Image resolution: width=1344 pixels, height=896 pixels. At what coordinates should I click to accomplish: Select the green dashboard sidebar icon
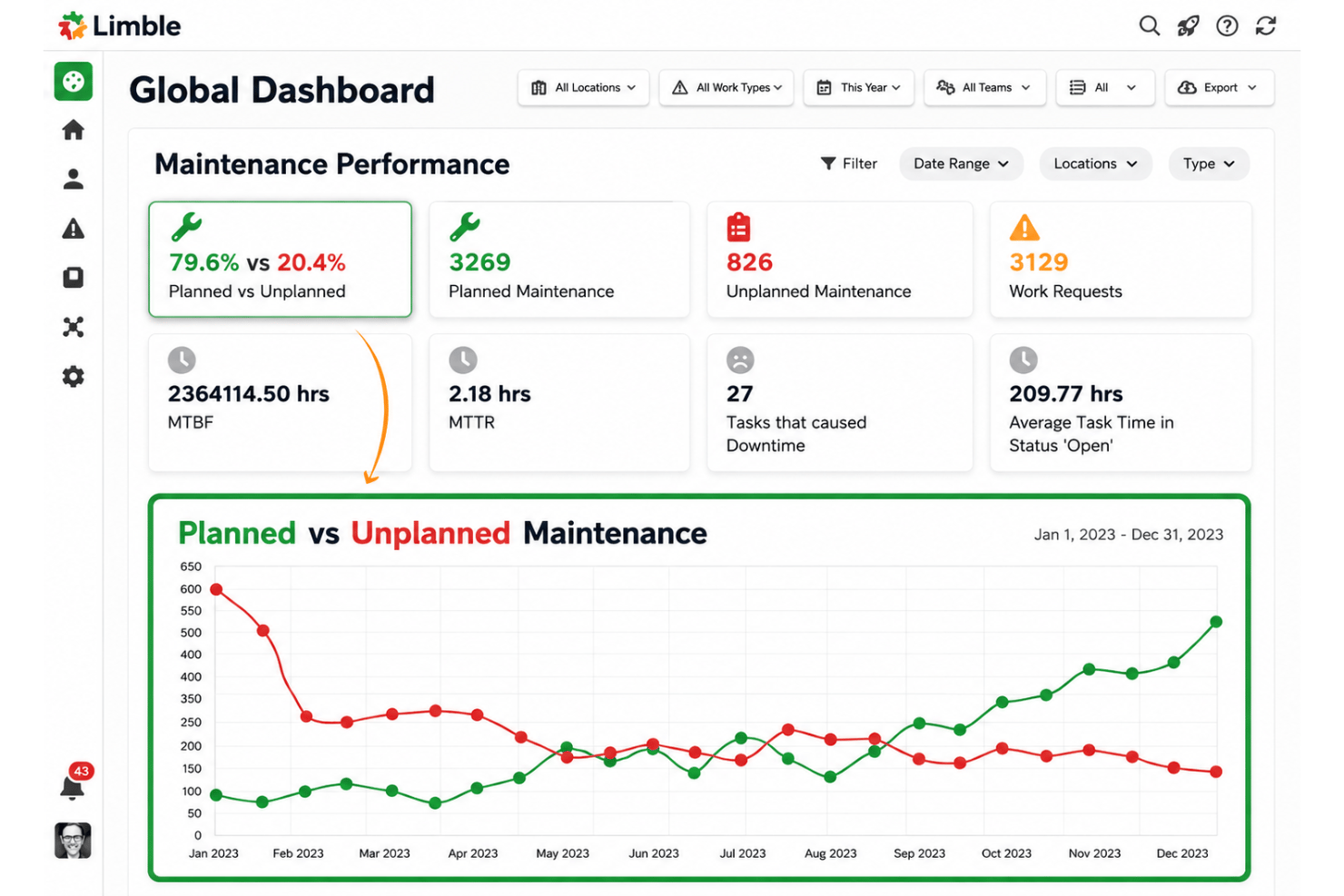coord(73,82)
